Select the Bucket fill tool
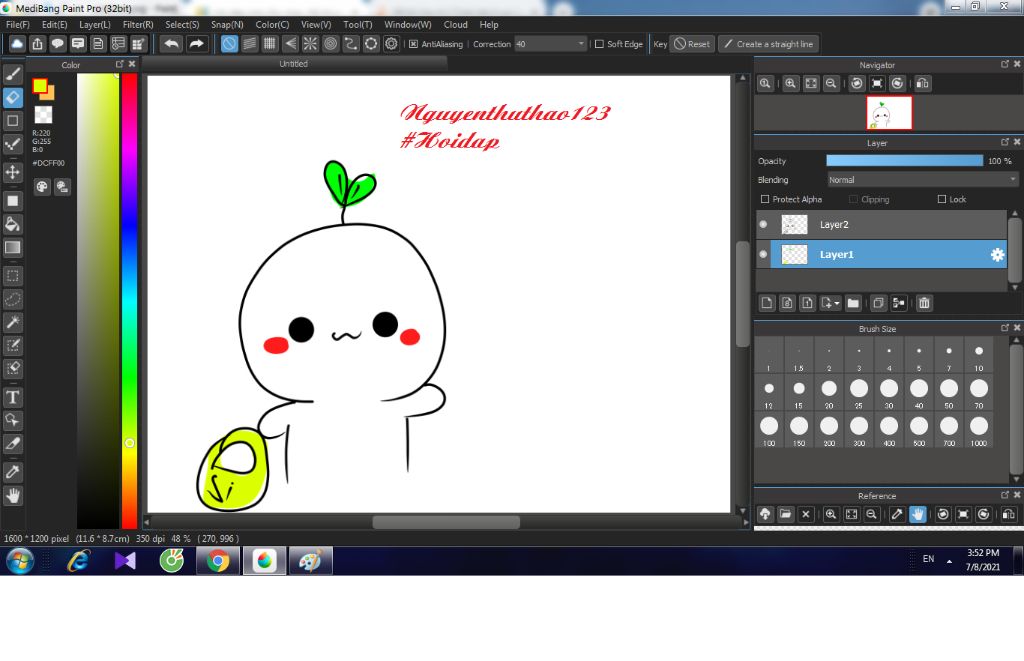The width and height of the screenshot is (1024, 661). coord(13,223)
